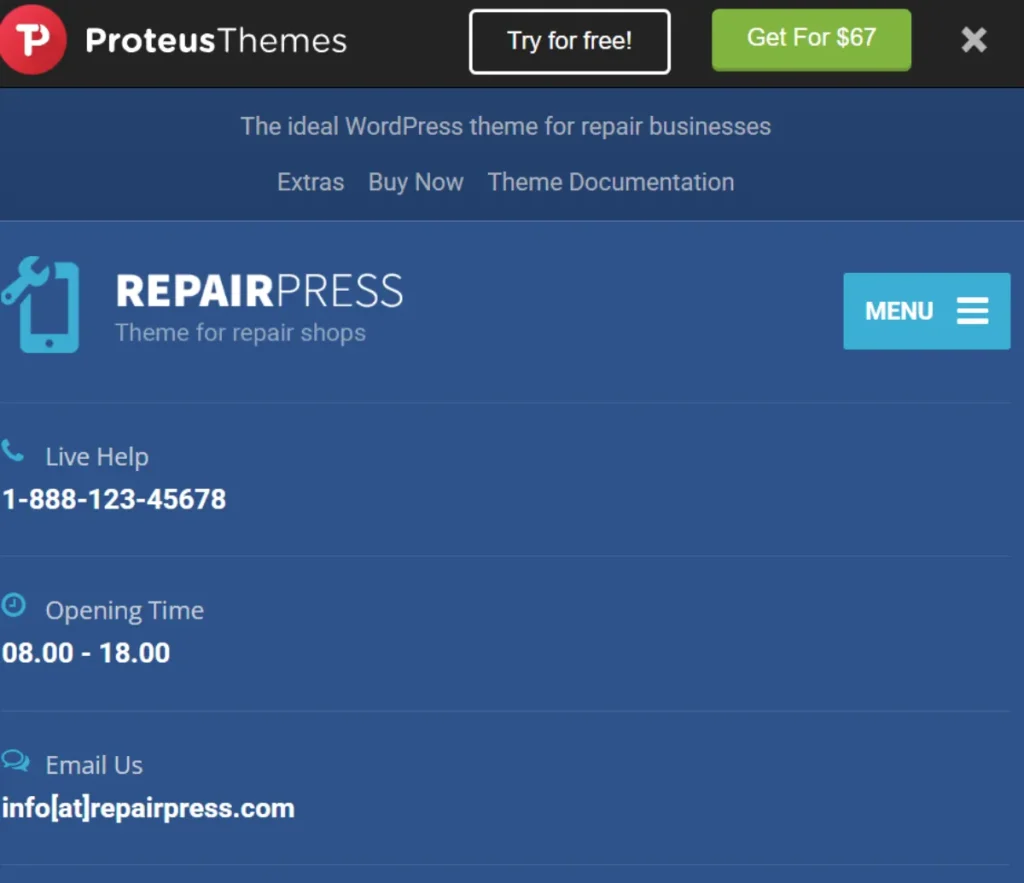Click the Try for free! button

coord(569,41)
